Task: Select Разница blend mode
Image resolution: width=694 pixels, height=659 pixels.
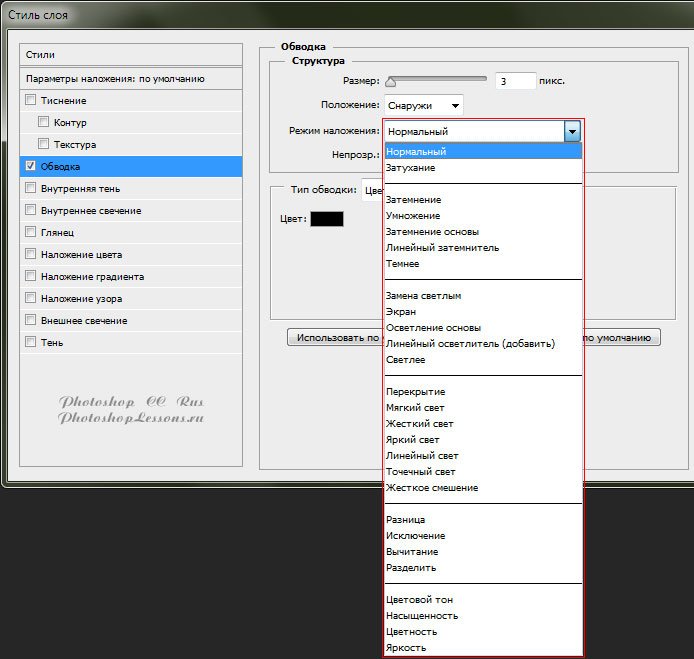Action: coord(405,520)
